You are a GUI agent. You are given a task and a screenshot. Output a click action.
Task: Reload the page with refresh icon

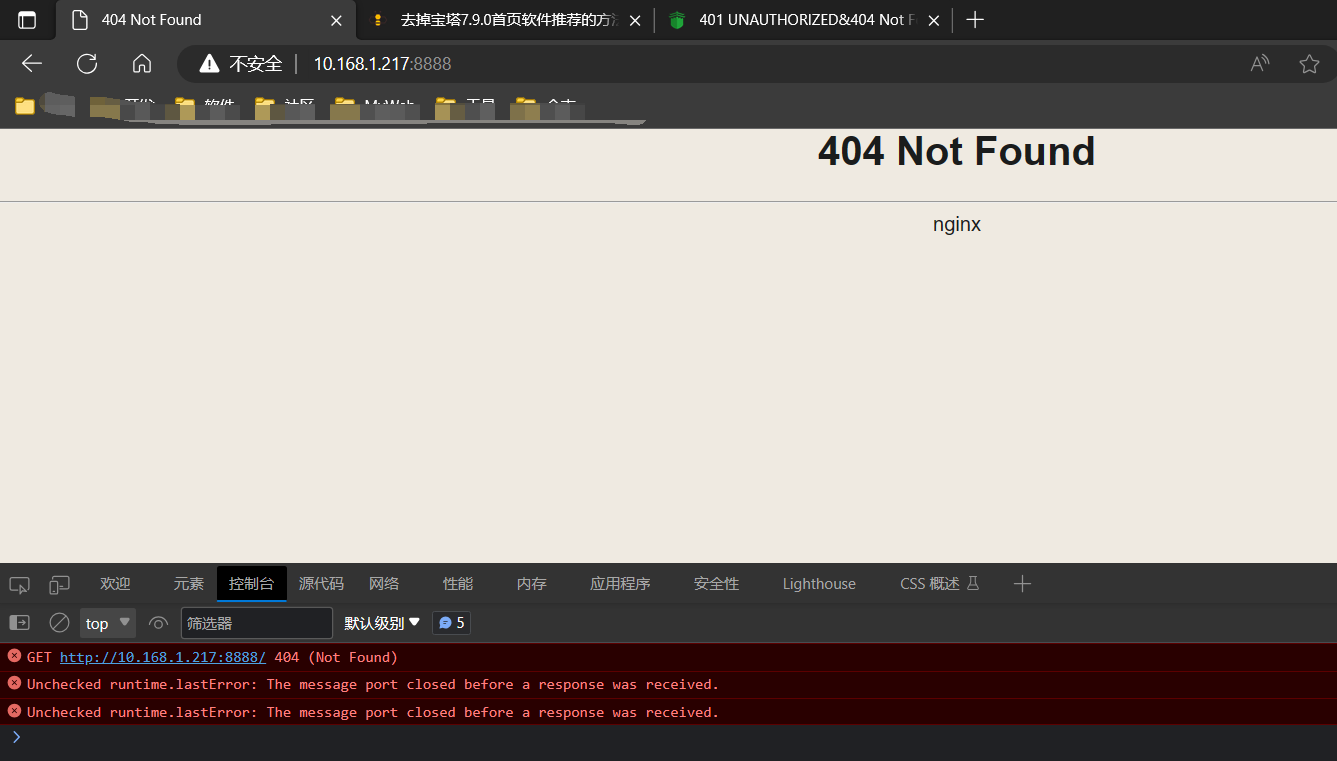(x=87, y=64)
